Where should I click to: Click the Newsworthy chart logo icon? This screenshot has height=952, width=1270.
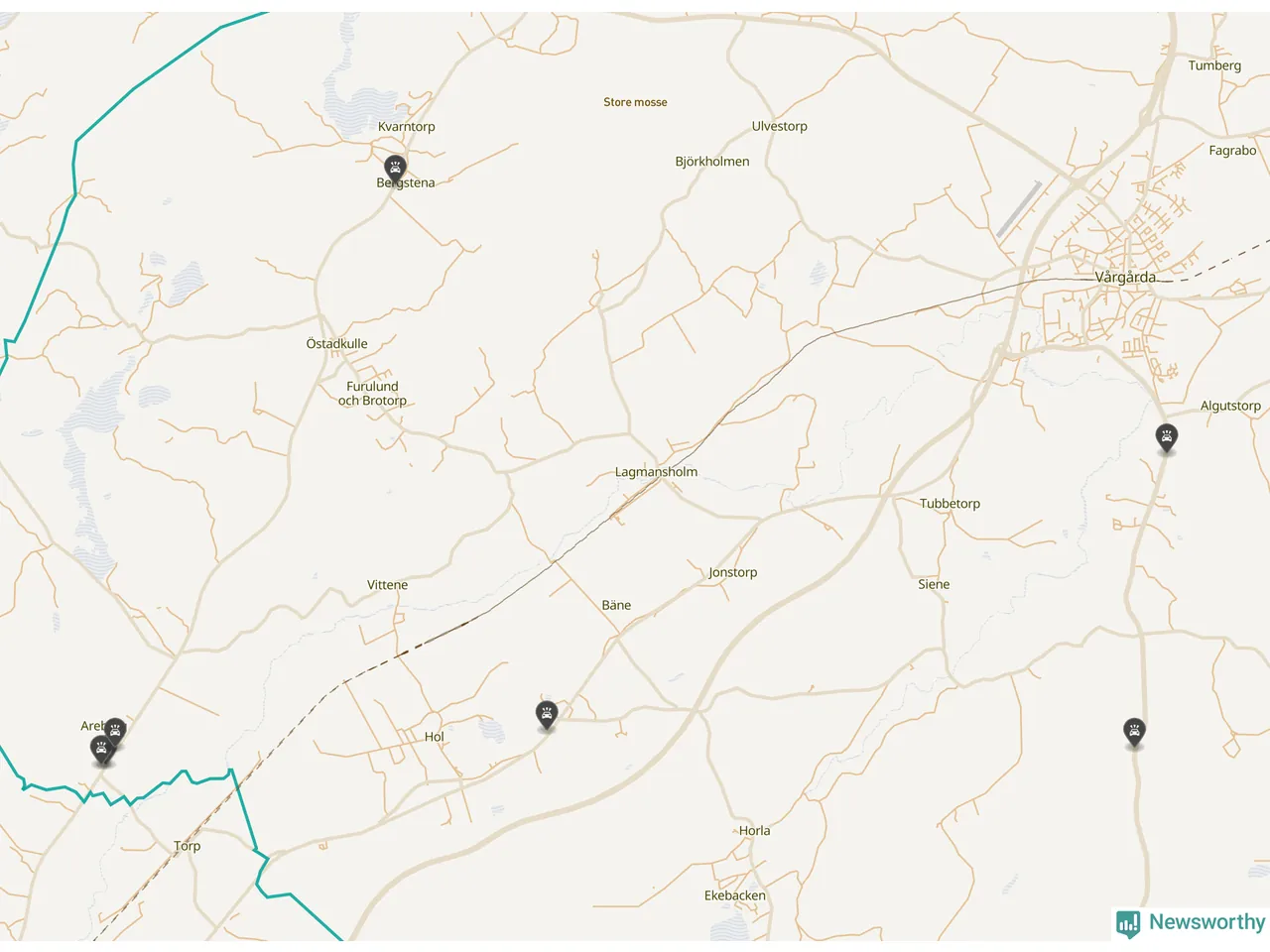coord(1128,924)
